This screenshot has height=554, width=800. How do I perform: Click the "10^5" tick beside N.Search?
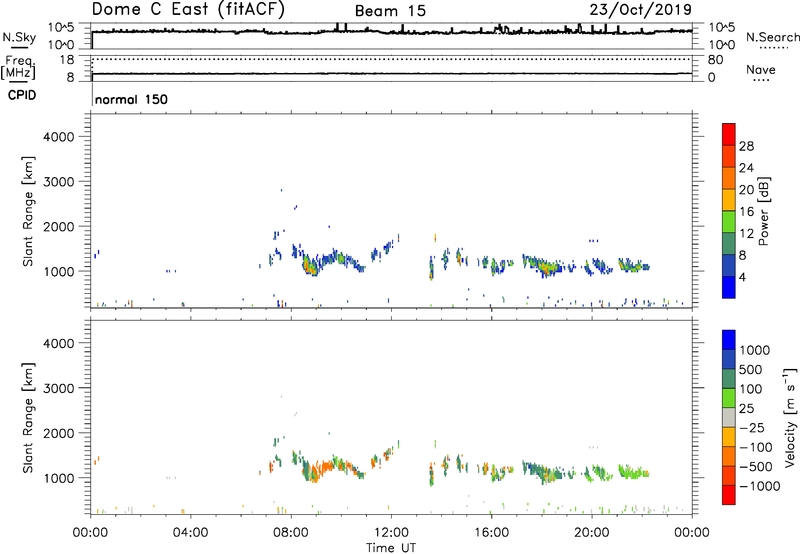pyautogui.click(x=722, y=28)
